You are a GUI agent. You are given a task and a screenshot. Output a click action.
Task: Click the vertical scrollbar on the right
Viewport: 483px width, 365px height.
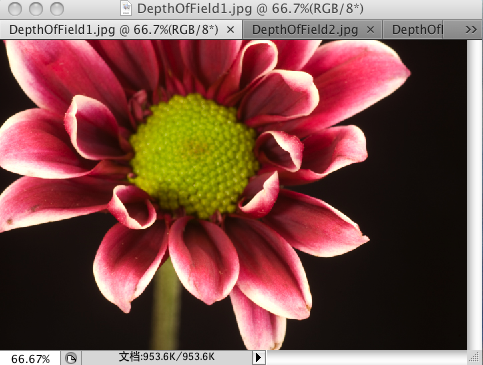click(x=475, y=195)
